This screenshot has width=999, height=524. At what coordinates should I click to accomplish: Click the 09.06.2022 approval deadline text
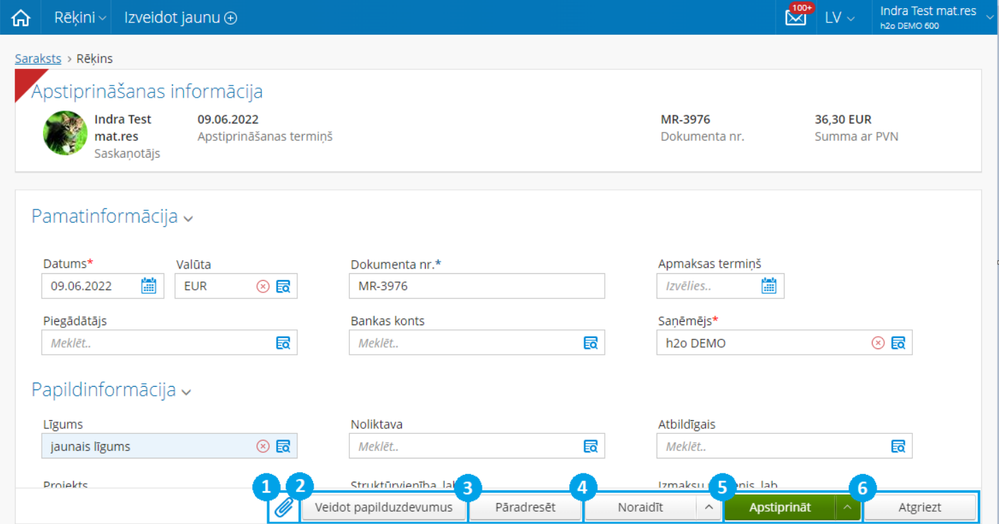pos(227,119)
